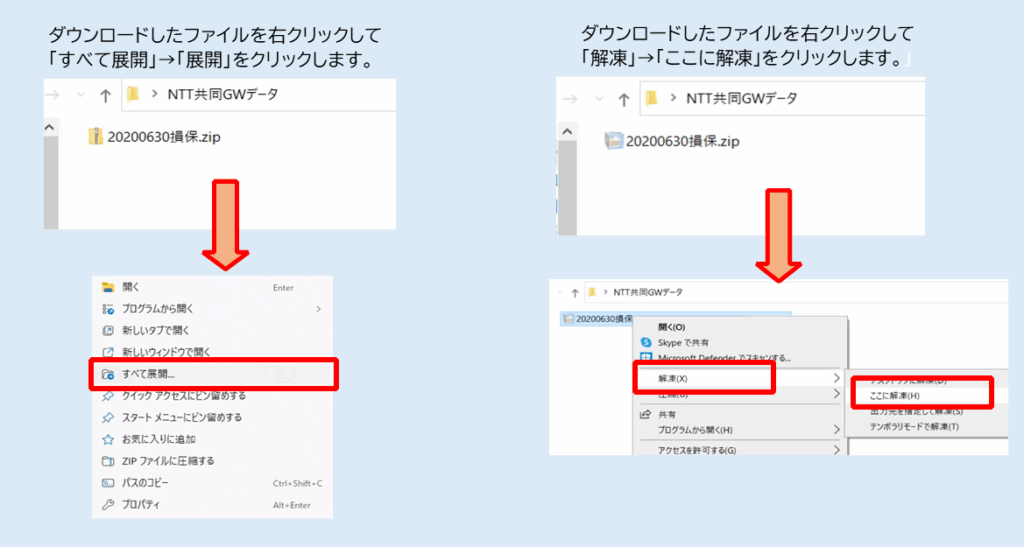Click the share icon beside 共有
Viewport: 1024px width, 547px height.
point(646,414)
